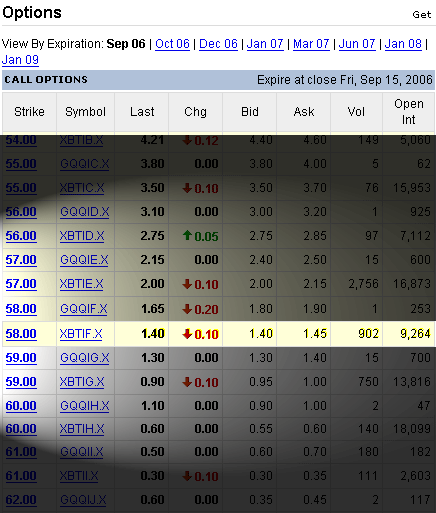Click the Chg column header
436x513 pixels.
(195, 112)
